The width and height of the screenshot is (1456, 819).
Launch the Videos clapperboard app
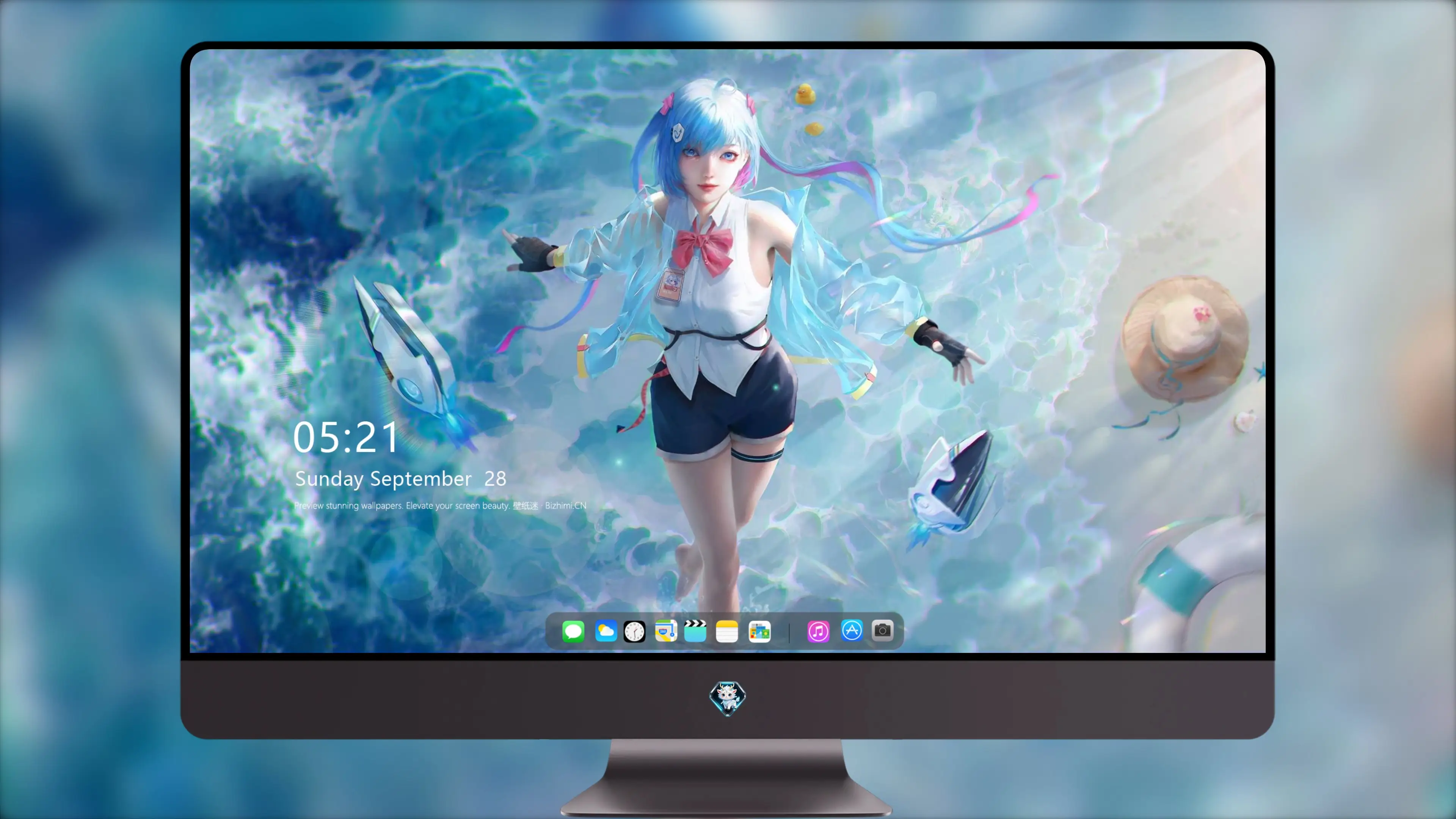tap(695, 631)
